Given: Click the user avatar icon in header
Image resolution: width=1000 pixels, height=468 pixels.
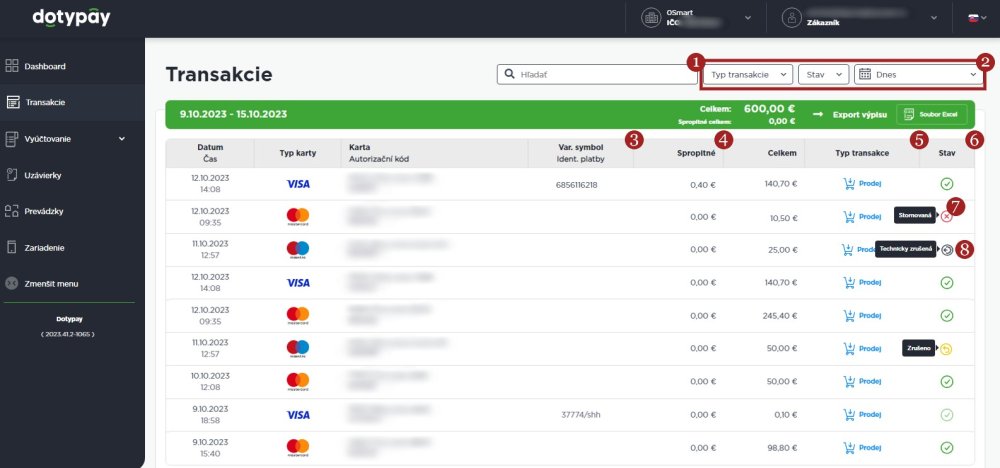Looking at the screenshot, I should pos(791,18).
